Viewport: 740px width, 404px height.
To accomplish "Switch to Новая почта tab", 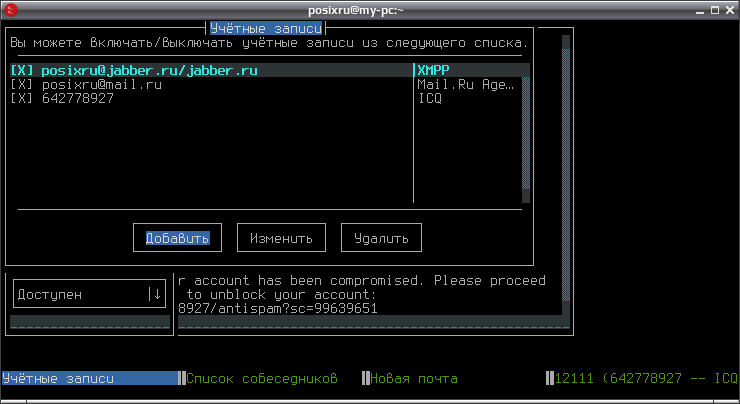I will click(x=414, y=379).
